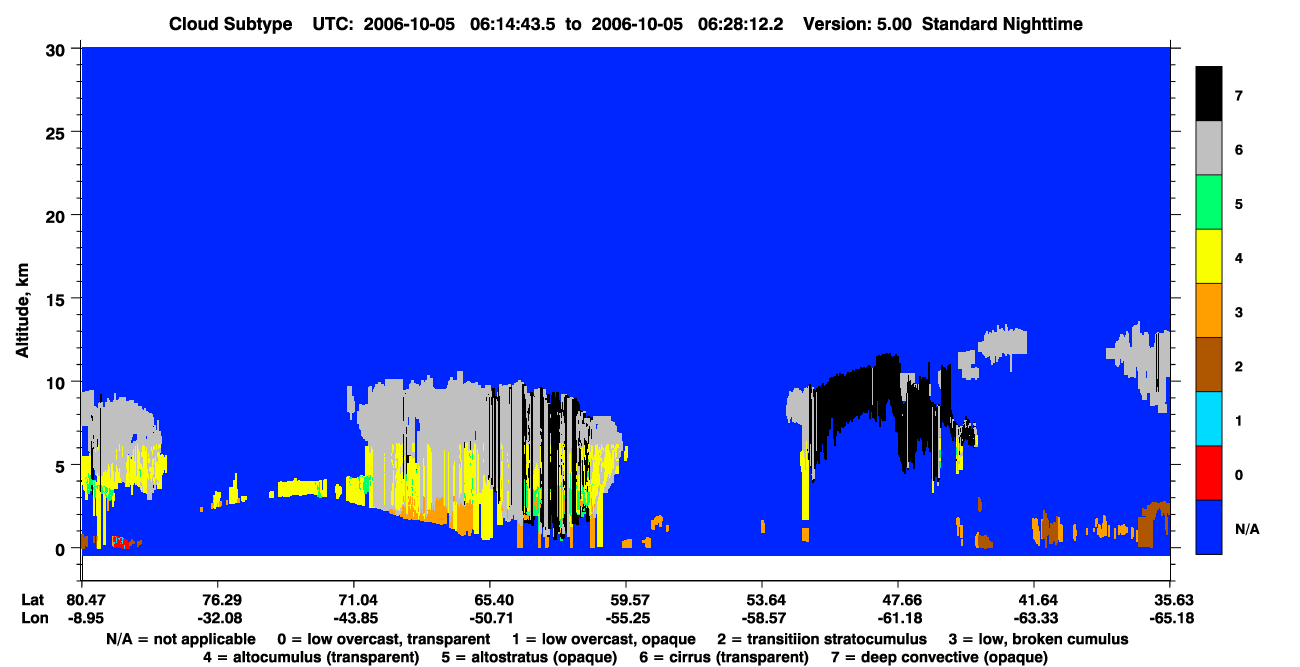Click legend text '7 = deep convective (opaque)'
Image resolution: width=1300 pixels, height=667 pixels.
[939, 657]
